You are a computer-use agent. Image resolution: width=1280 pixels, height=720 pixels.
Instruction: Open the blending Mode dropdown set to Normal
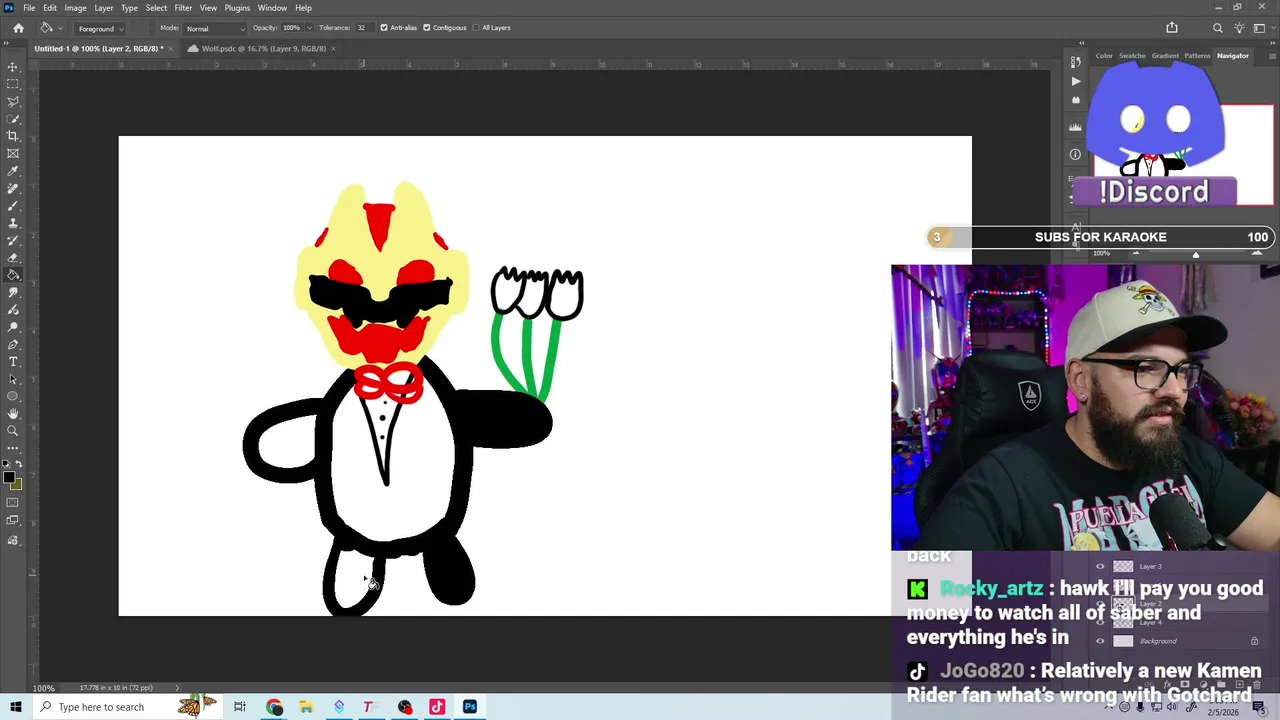(x=213, y=28)
